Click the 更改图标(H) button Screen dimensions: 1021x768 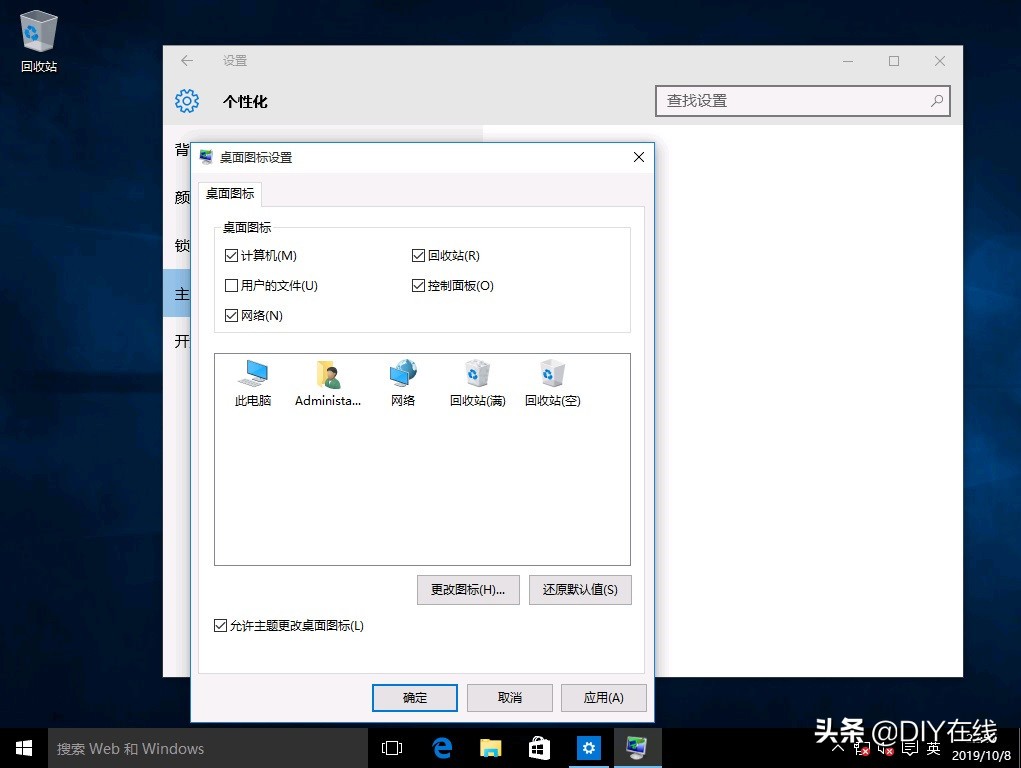tap(467, 589)
